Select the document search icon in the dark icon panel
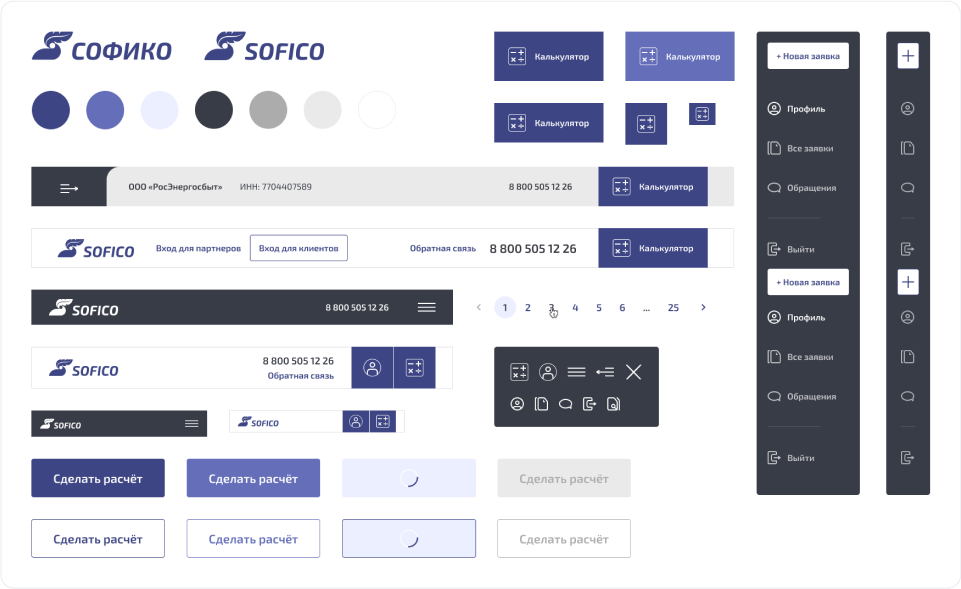 pos(613,404)
